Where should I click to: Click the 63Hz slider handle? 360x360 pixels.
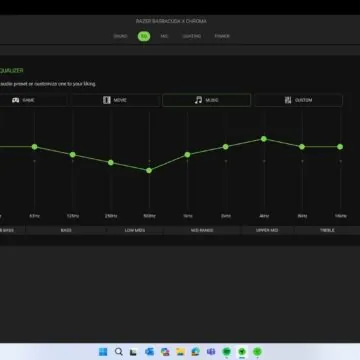click(x=35, y=147)
